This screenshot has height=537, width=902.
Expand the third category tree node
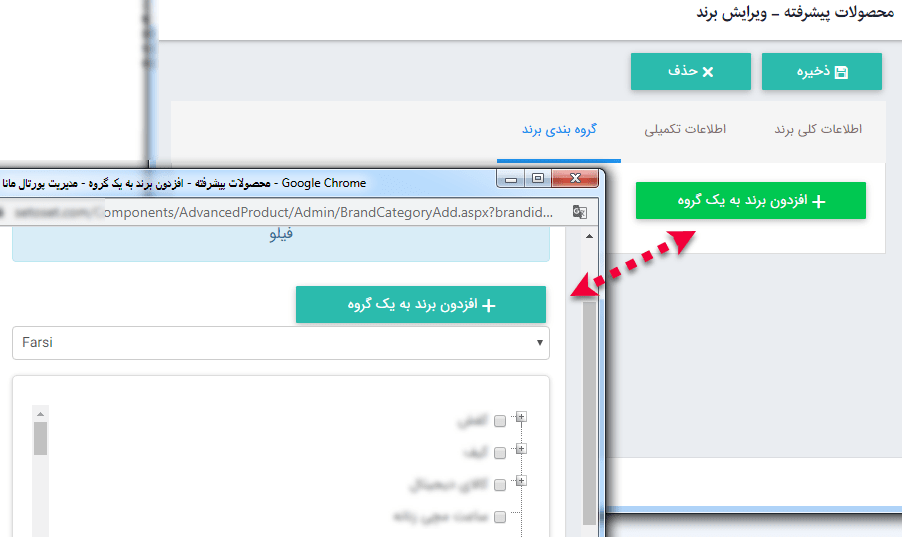pyautogui.click(x=521, y=482)
